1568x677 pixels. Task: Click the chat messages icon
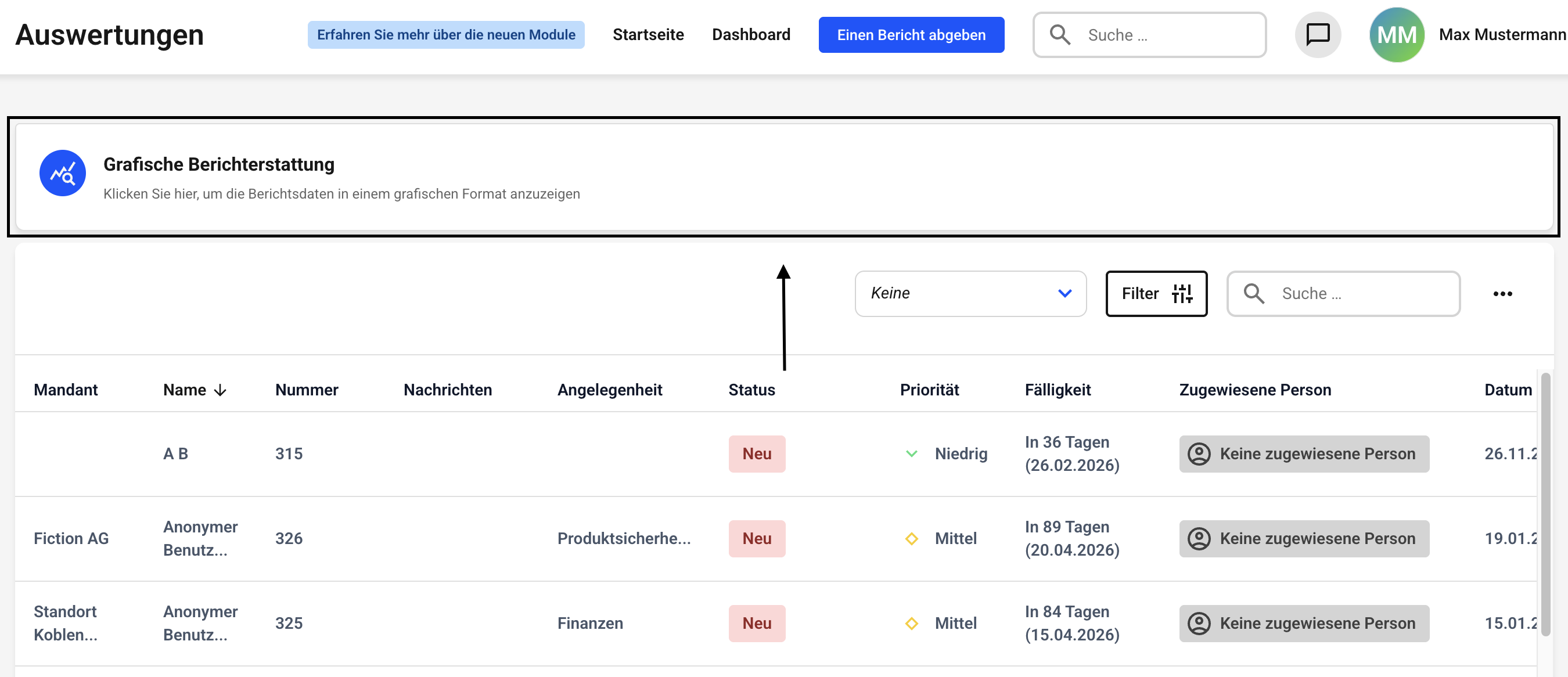tap(1318, 35)
